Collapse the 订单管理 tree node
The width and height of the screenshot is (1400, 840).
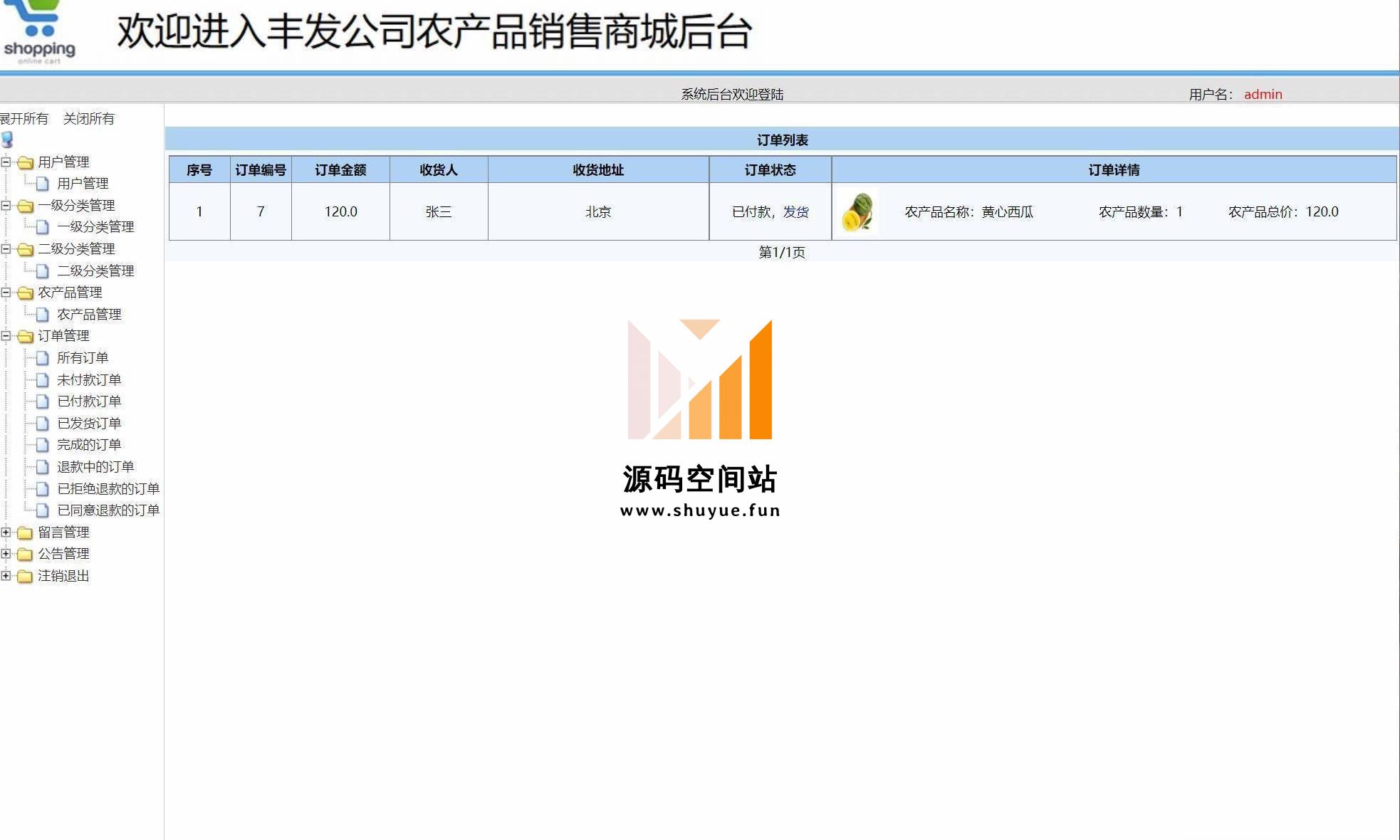click(6, 335)
